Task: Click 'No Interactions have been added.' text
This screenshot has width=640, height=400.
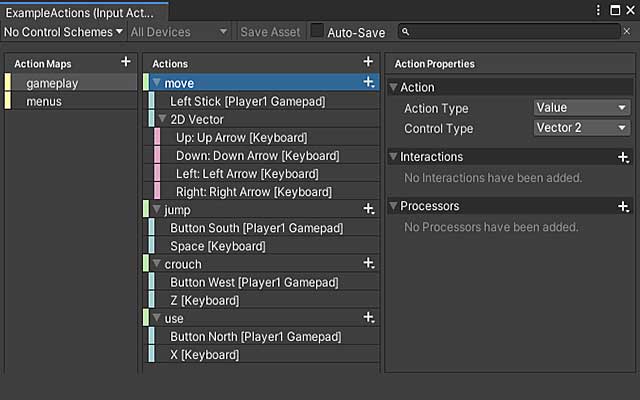Action: tap(493, 178)
